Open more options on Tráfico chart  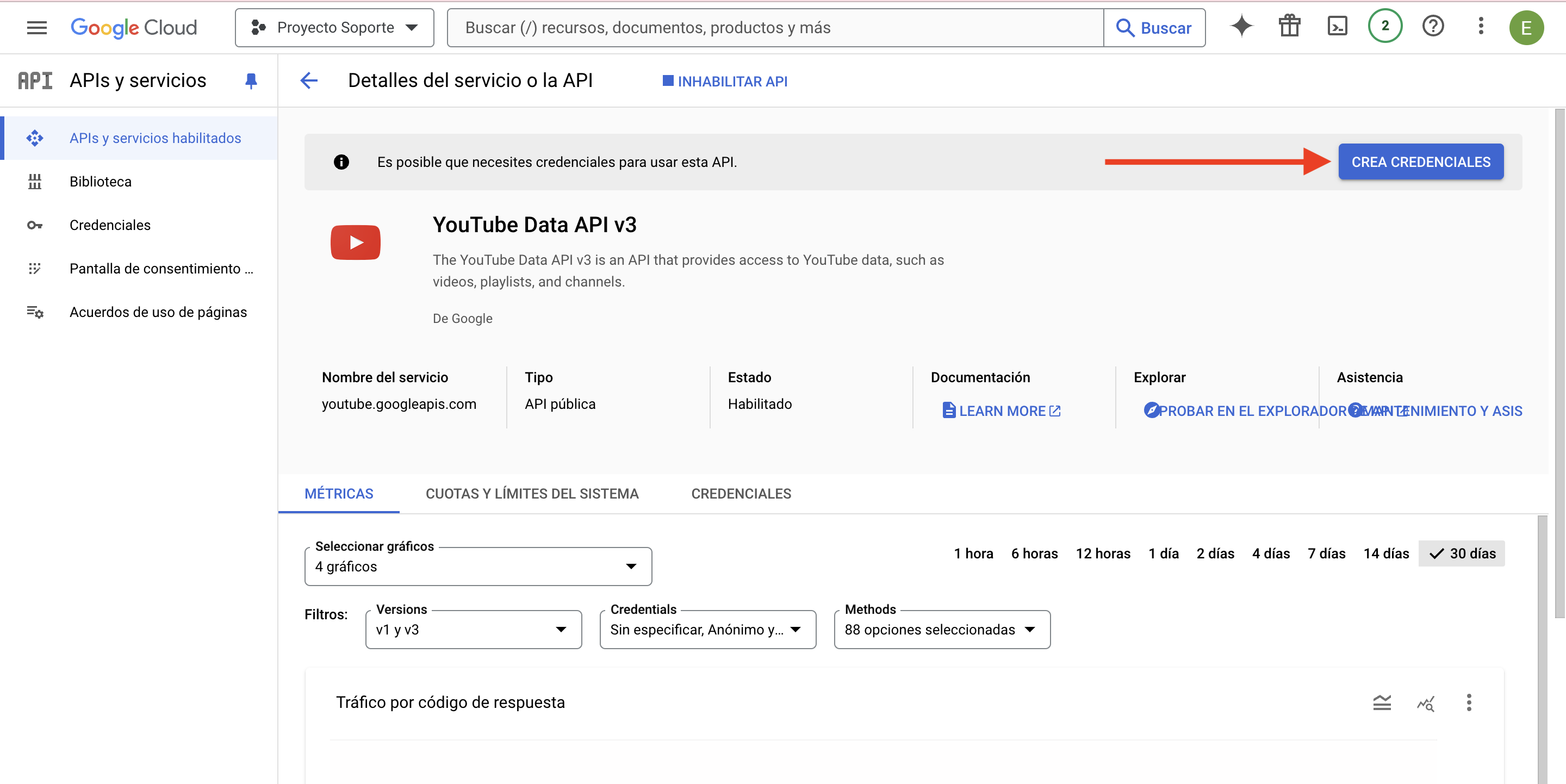[x=1469, y=702]
